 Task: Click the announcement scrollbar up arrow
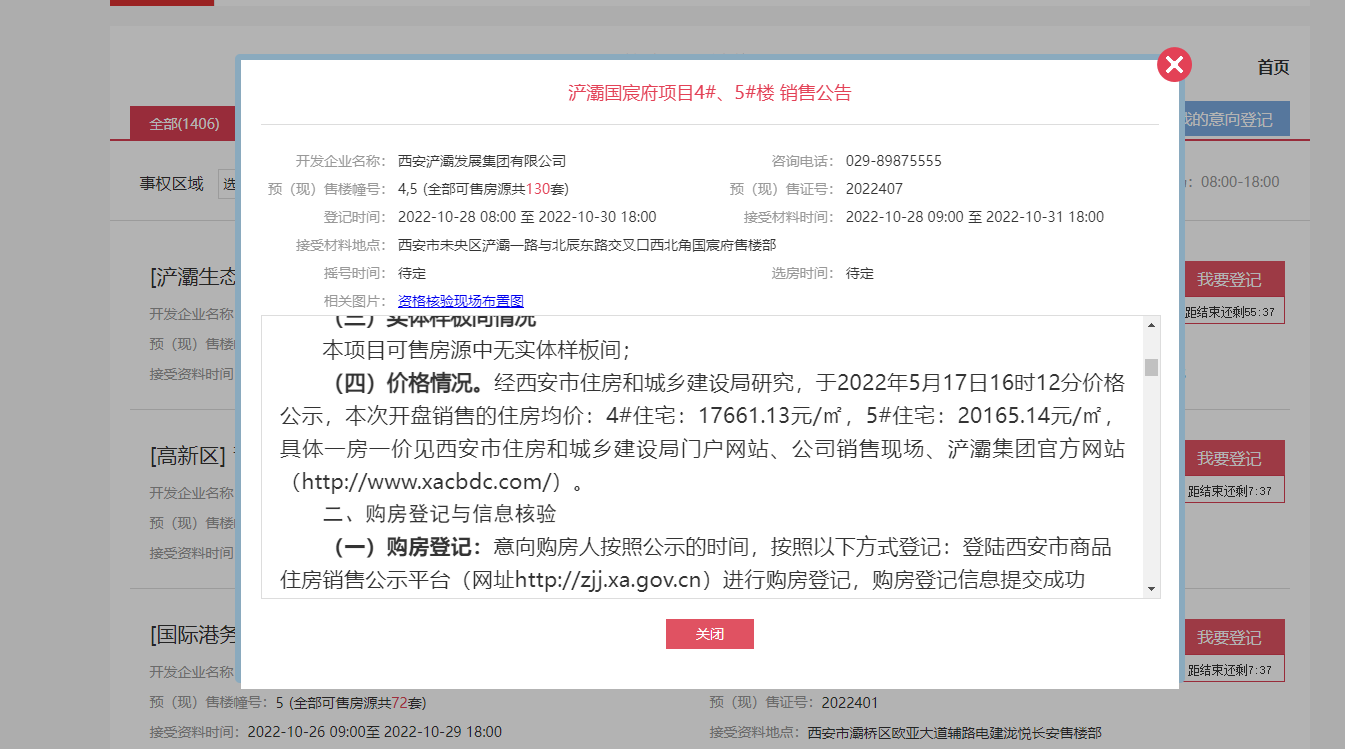1151,326
